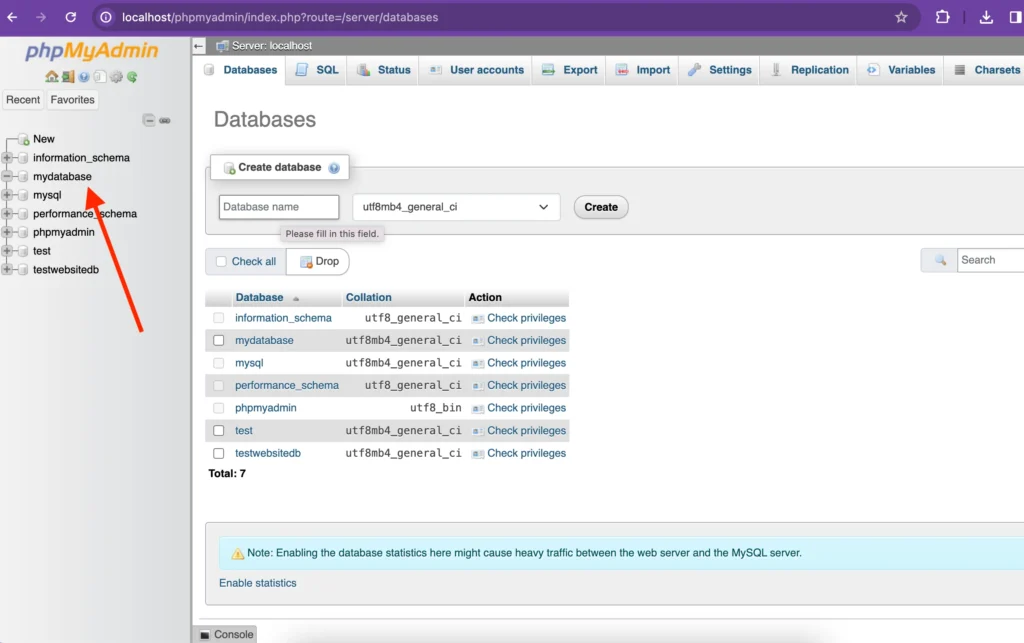
Task: Click phpmyadmin row checkbox
Action: (219, 408)
